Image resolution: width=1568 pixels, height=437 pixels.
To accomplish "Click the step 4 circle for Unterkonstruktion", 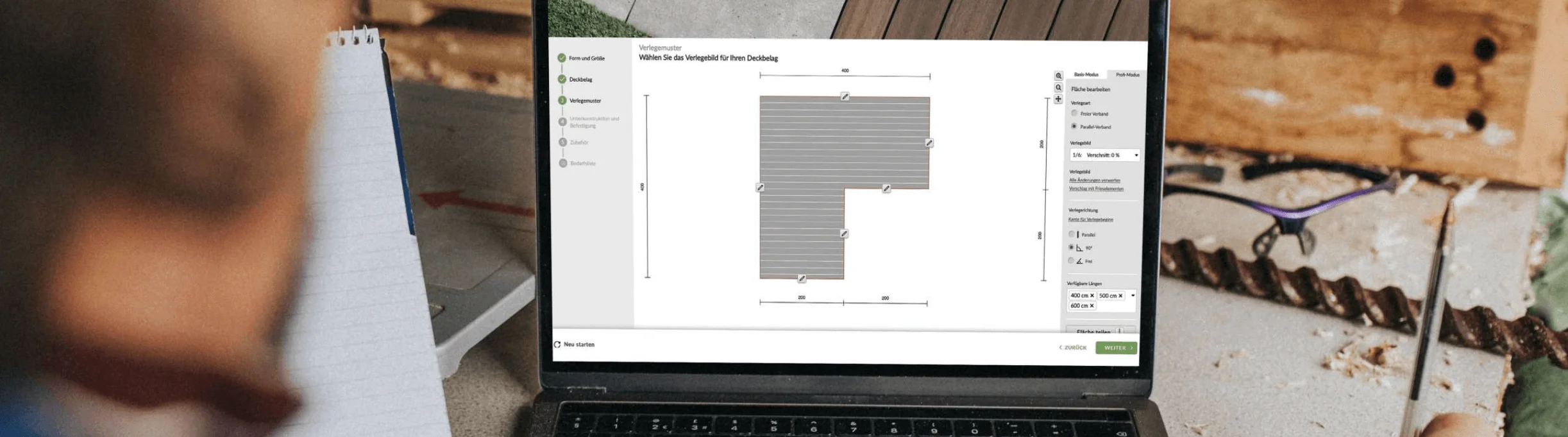I will 562,121.
